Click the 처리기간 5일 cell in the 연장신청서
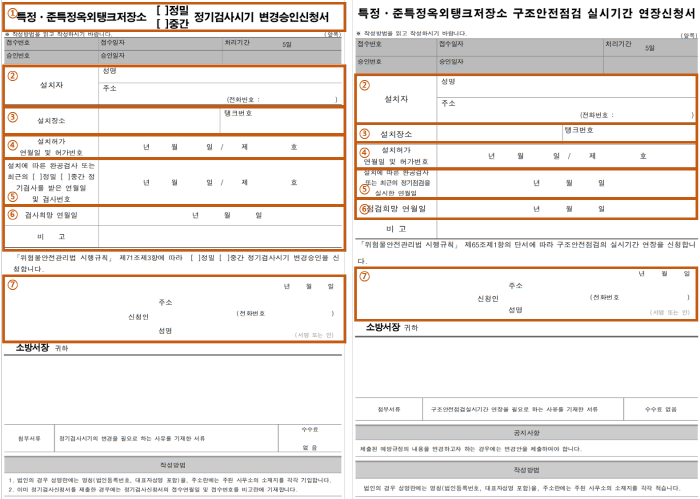 click(x=650, y=47)
